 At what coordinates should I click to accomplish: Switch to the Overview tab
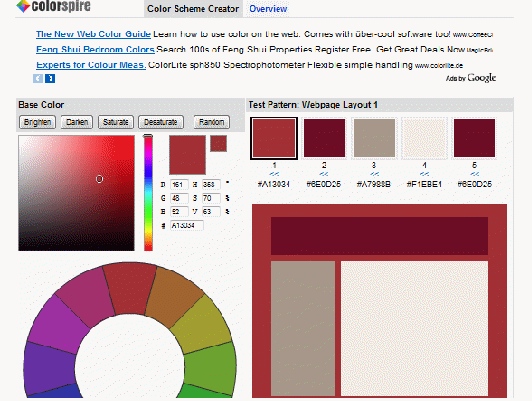tap(268, 8)
